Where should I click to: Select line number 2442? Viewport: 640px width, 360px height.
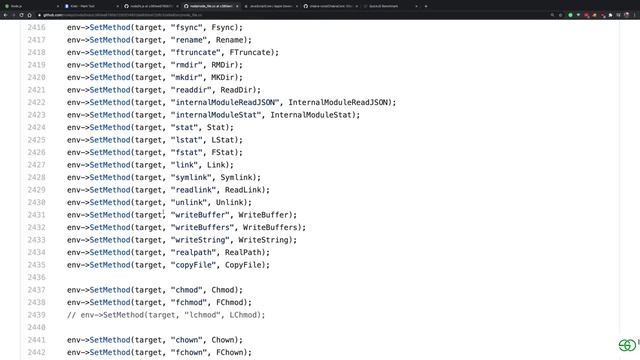click(36, 352)
